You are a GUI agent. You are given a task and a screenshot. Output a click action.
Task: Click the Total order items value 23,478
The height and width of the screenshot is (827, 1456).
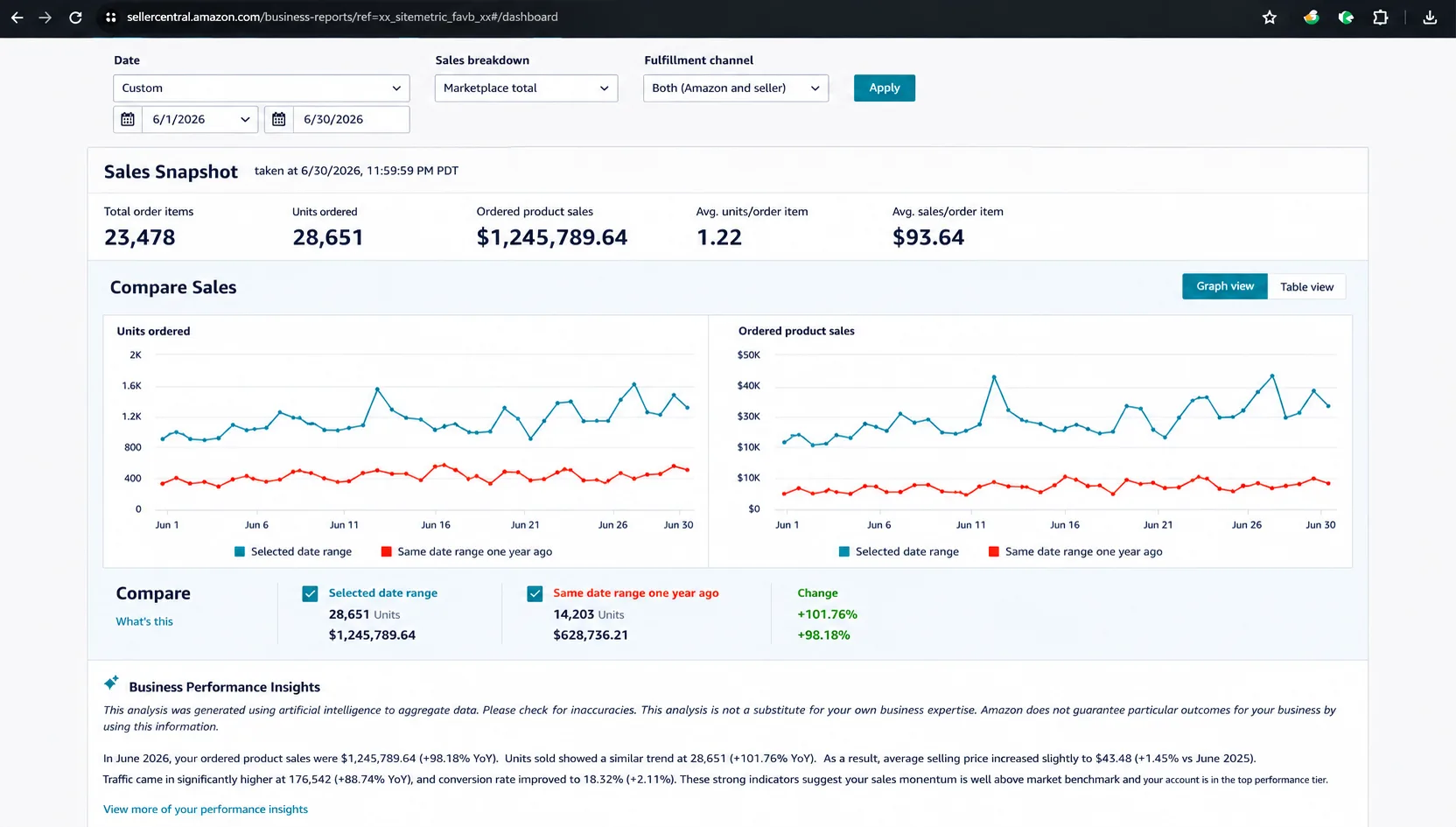pyautogui.click(x=140, y=237)
